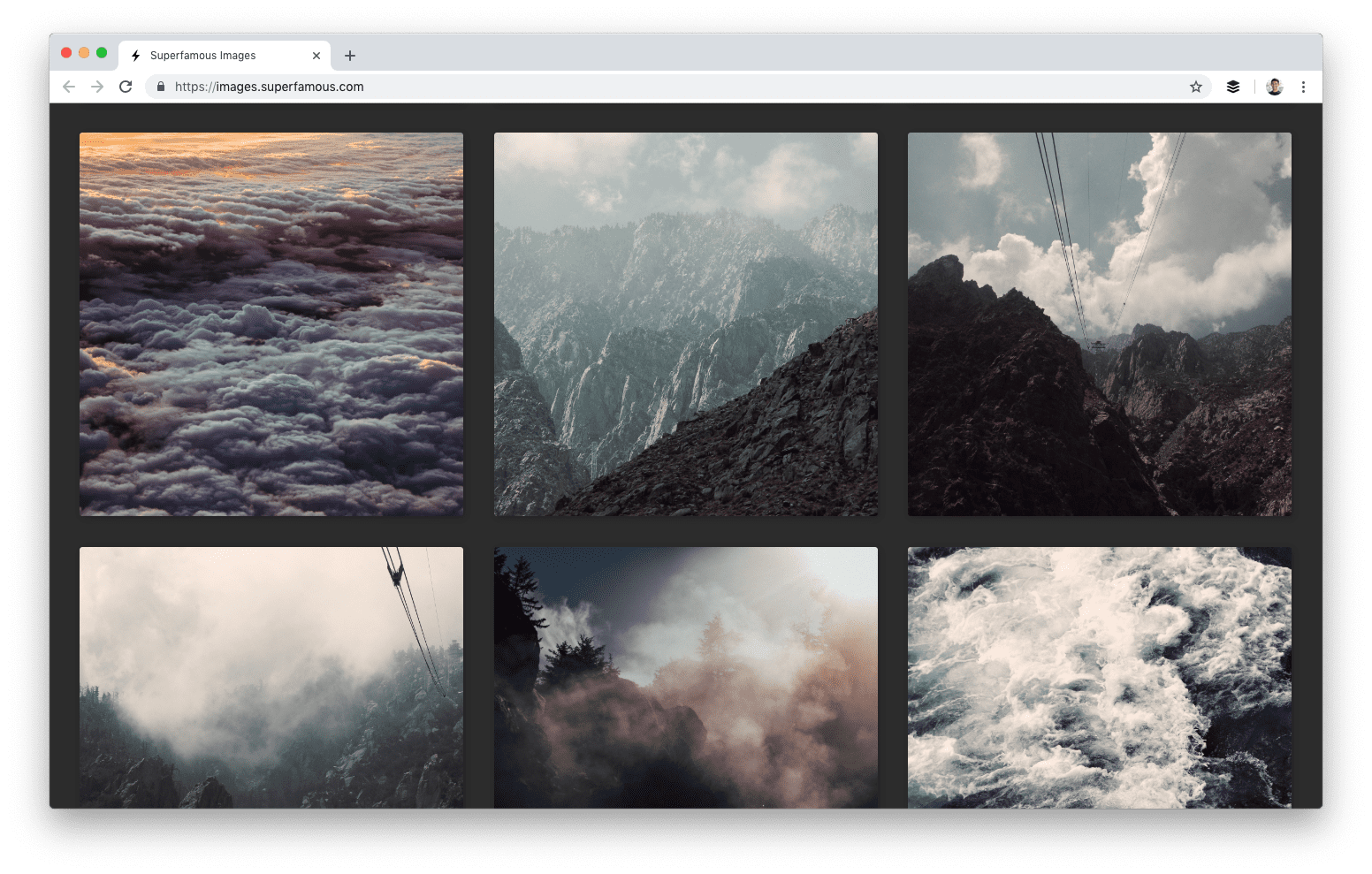Open the dark peak with cables photo
Viewport: 1372px width, 874px height.
tap(1099, 324)
